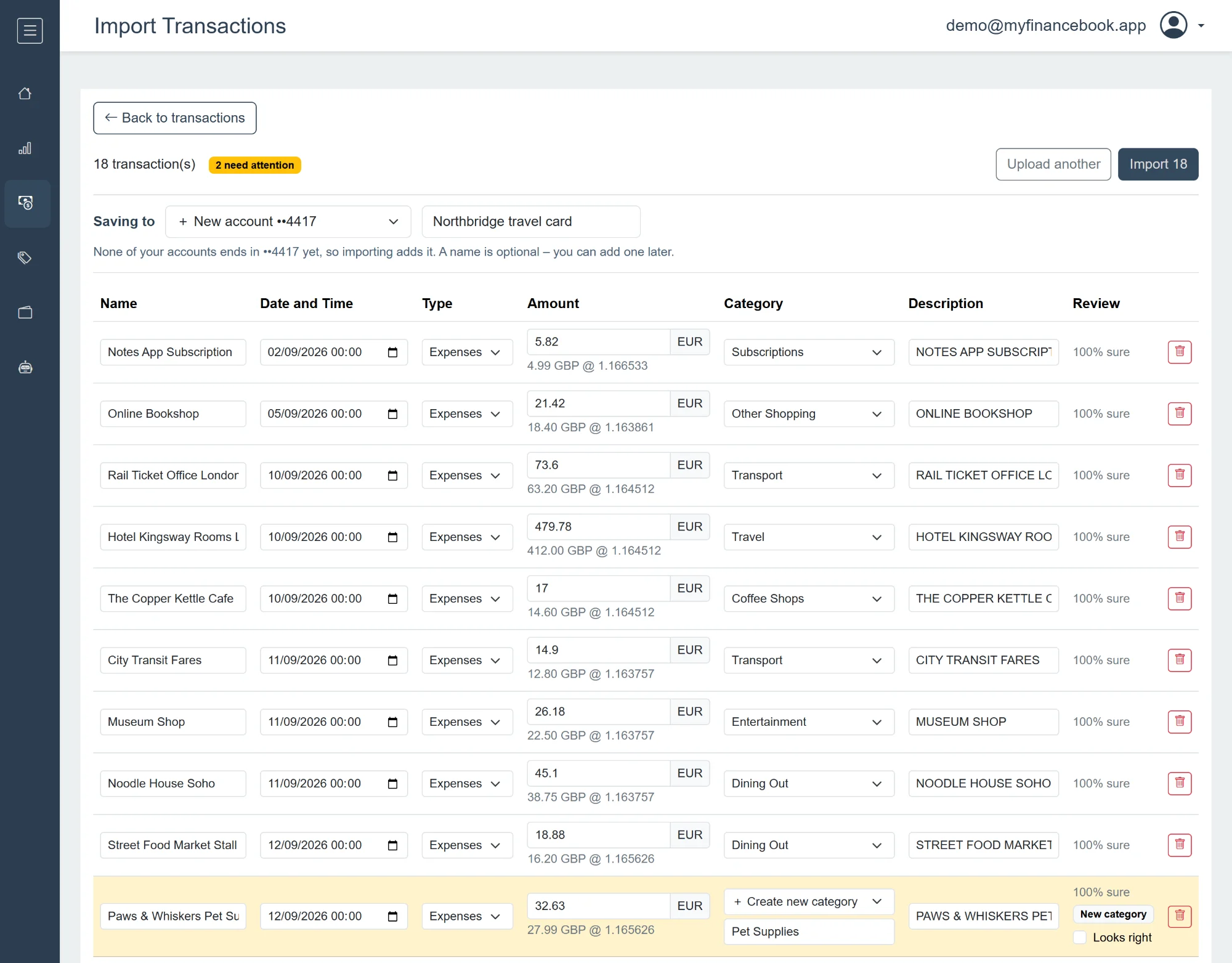Open the transactions sidebar icon
Screen dimensions: 1232x963
pyautogui.click(x=25, y=203)
